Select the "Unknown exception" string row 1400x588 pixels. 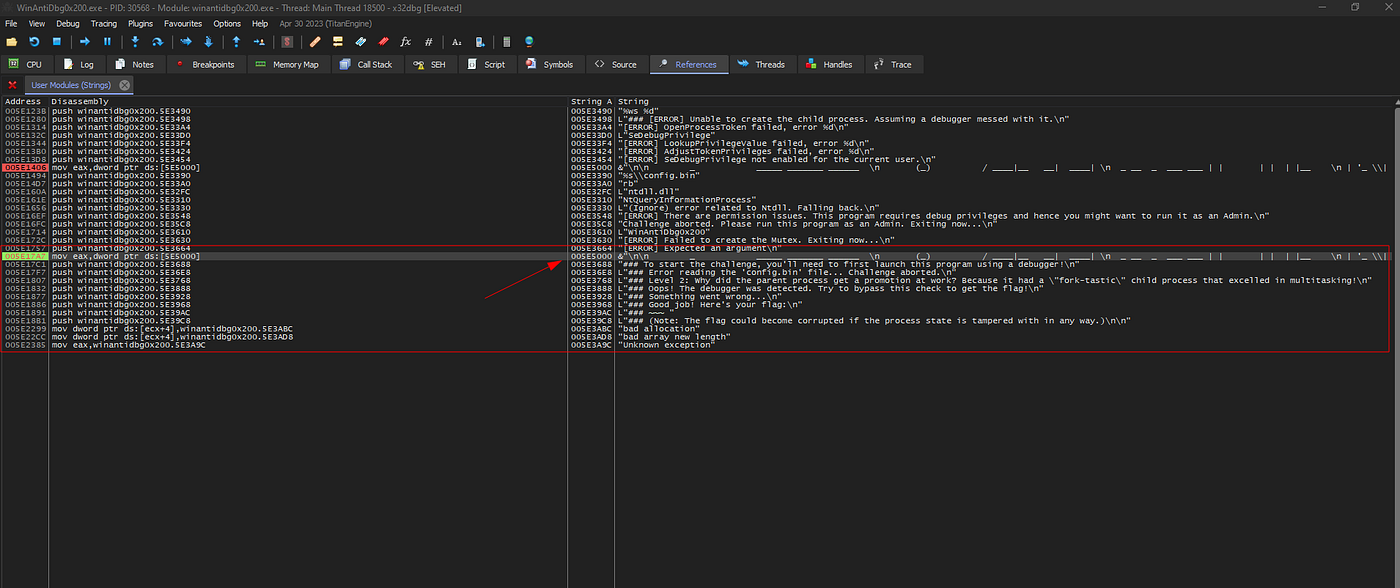pos(667,344)
